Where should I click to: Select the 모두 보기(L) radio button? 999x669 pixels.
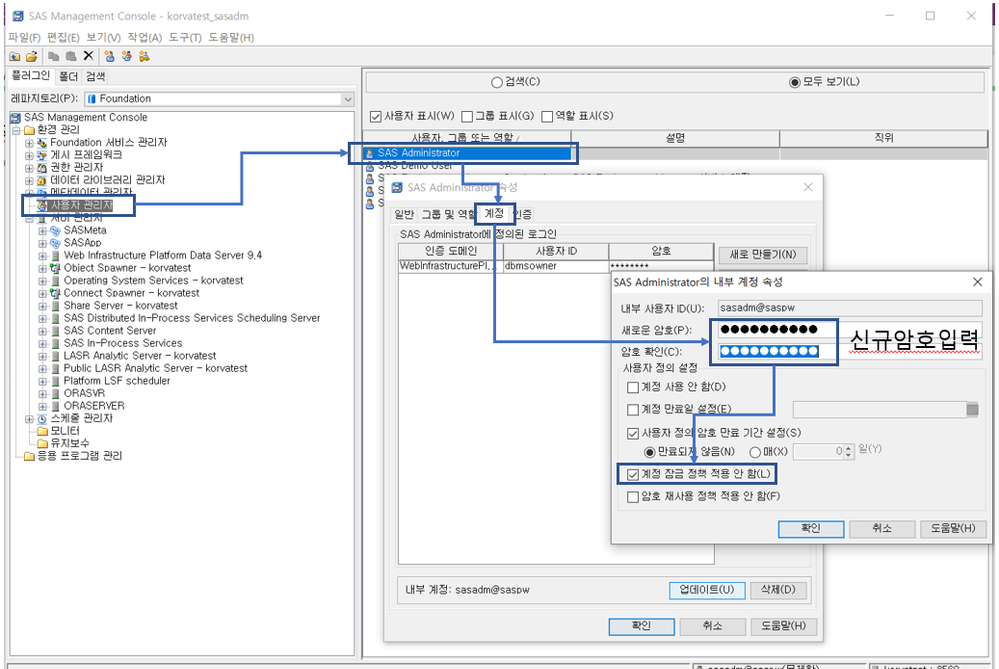point(794,82)
